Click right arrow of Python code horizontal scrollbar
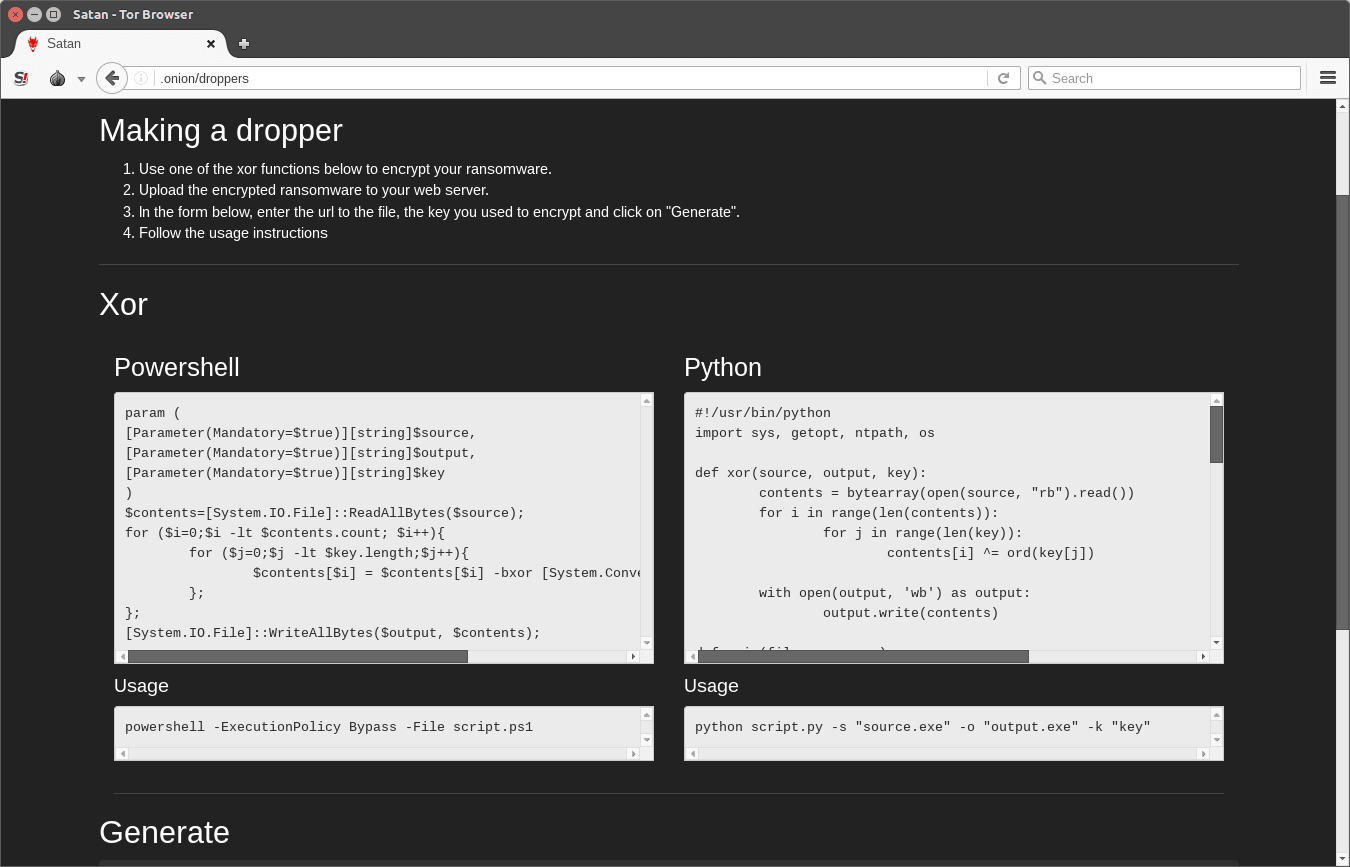This screenshot has width=1350, height=867. [x=1203, y=657]
